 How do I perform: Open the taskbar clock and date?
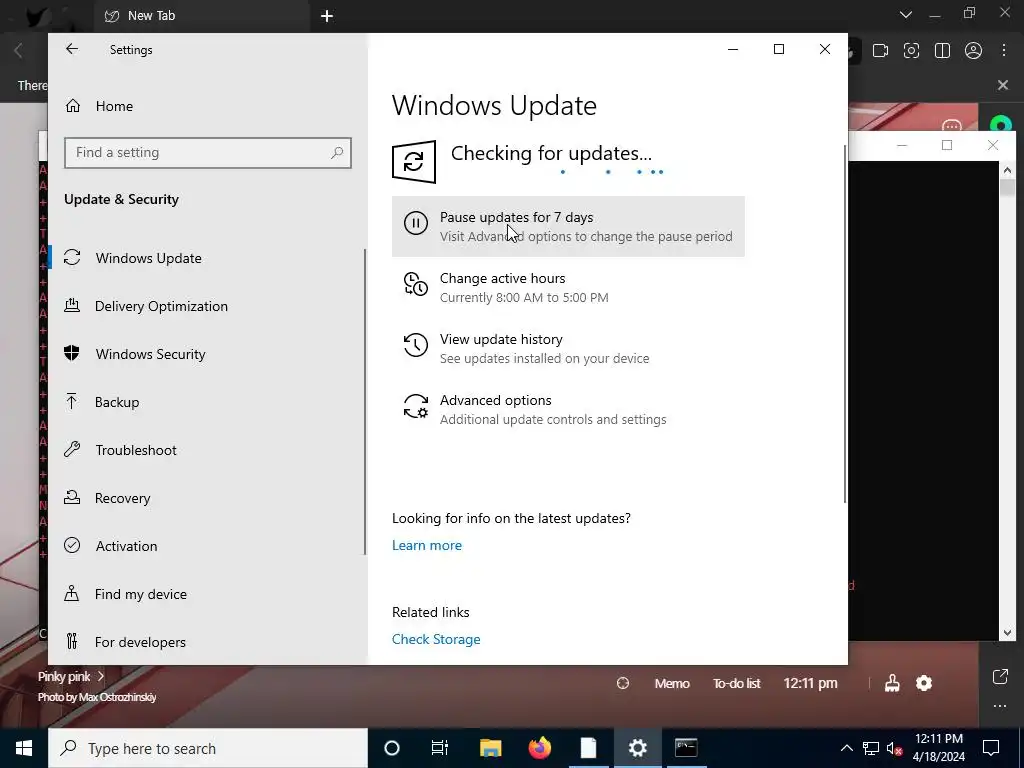coord(939,748)
